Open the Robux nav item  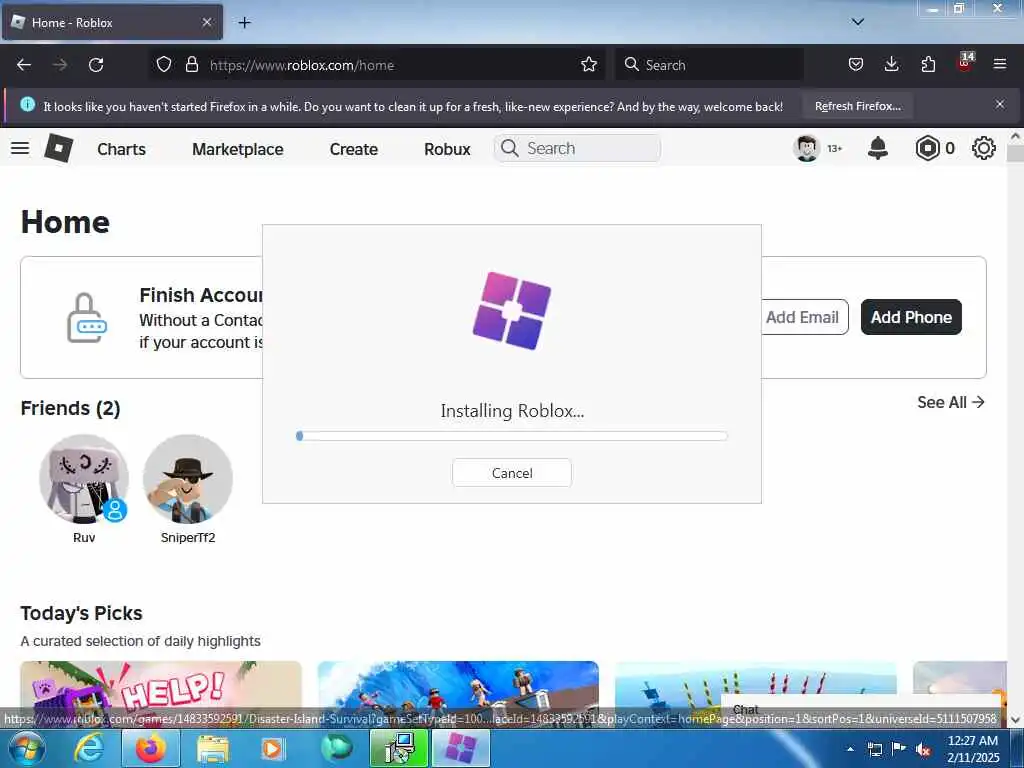(447, 149)
